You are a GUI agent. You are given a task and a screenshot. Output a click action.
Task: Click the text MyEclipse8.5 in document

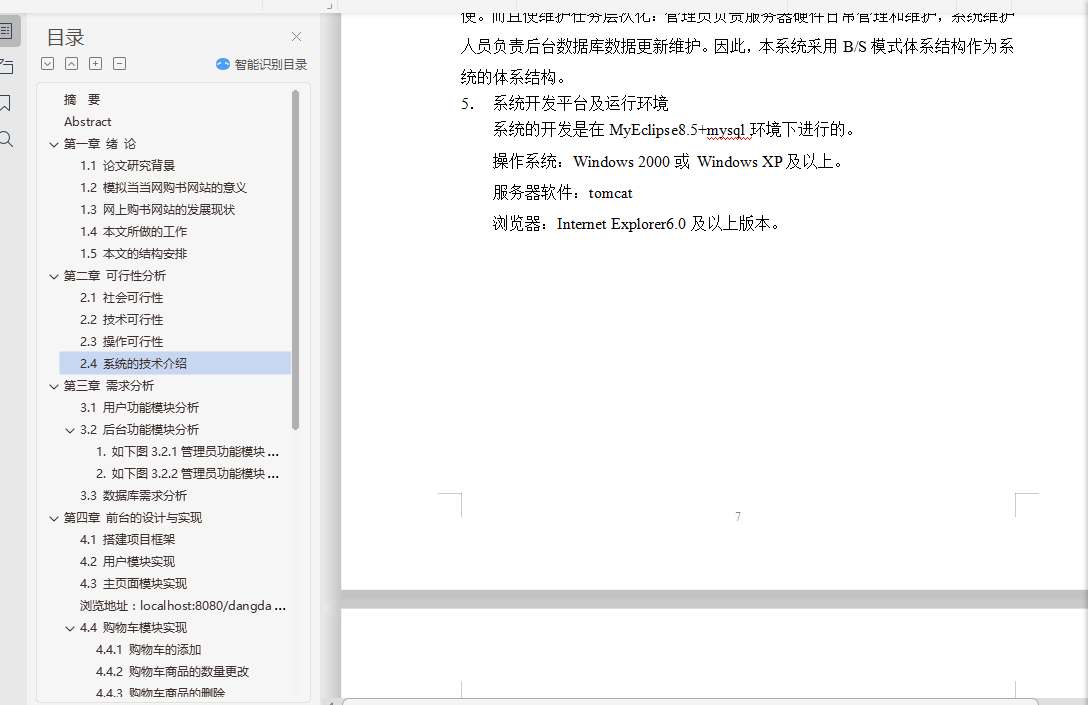653,130
